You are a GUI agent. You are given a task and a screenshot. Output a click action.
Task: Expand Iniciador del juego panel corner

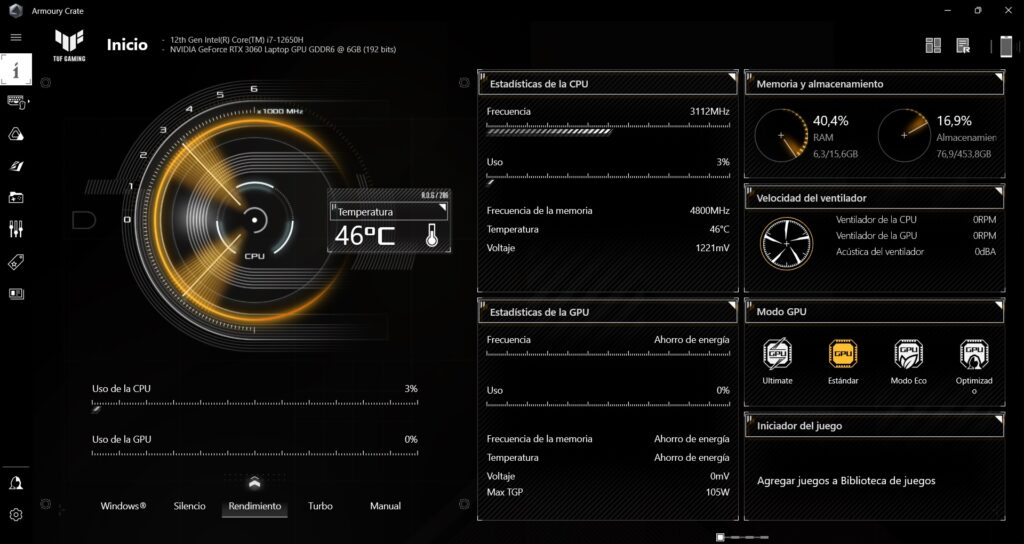[x=999, y=419]
